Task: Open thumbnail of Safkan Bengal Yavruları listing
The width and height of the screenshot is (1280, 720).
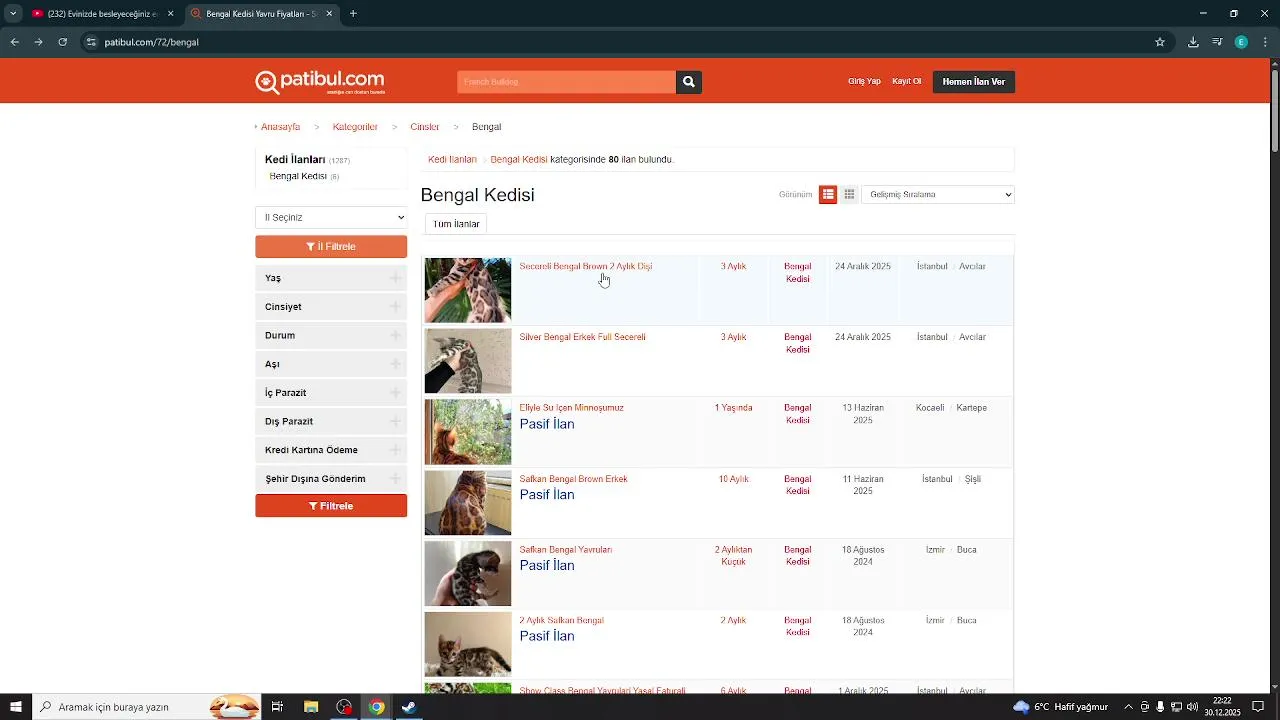Action: click(467, 574)
